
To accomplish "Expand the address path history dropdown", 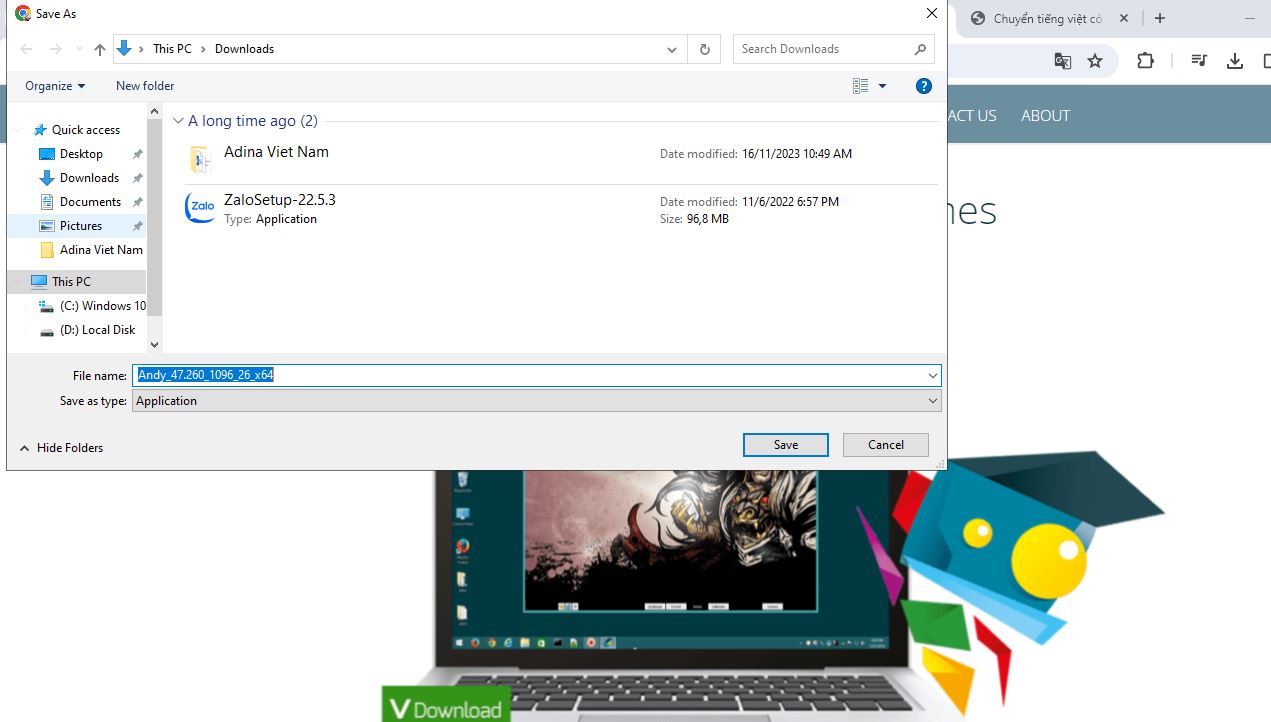I will (672, 49).
